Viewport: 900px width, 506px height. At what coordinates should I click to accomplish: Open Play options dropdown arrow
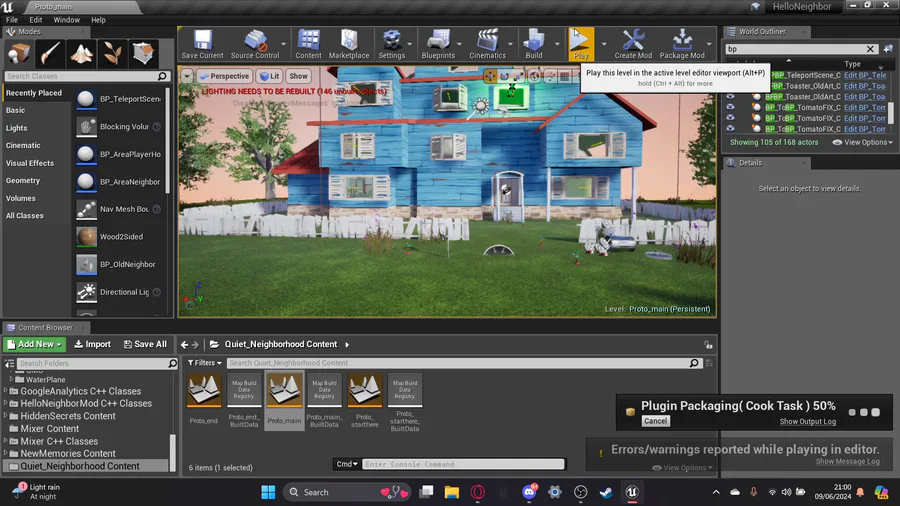coord(604,44)
